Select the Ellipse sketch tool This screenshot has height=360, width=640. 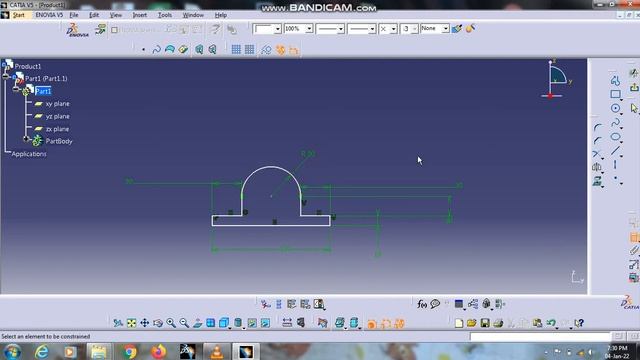(x=615, y=137)
